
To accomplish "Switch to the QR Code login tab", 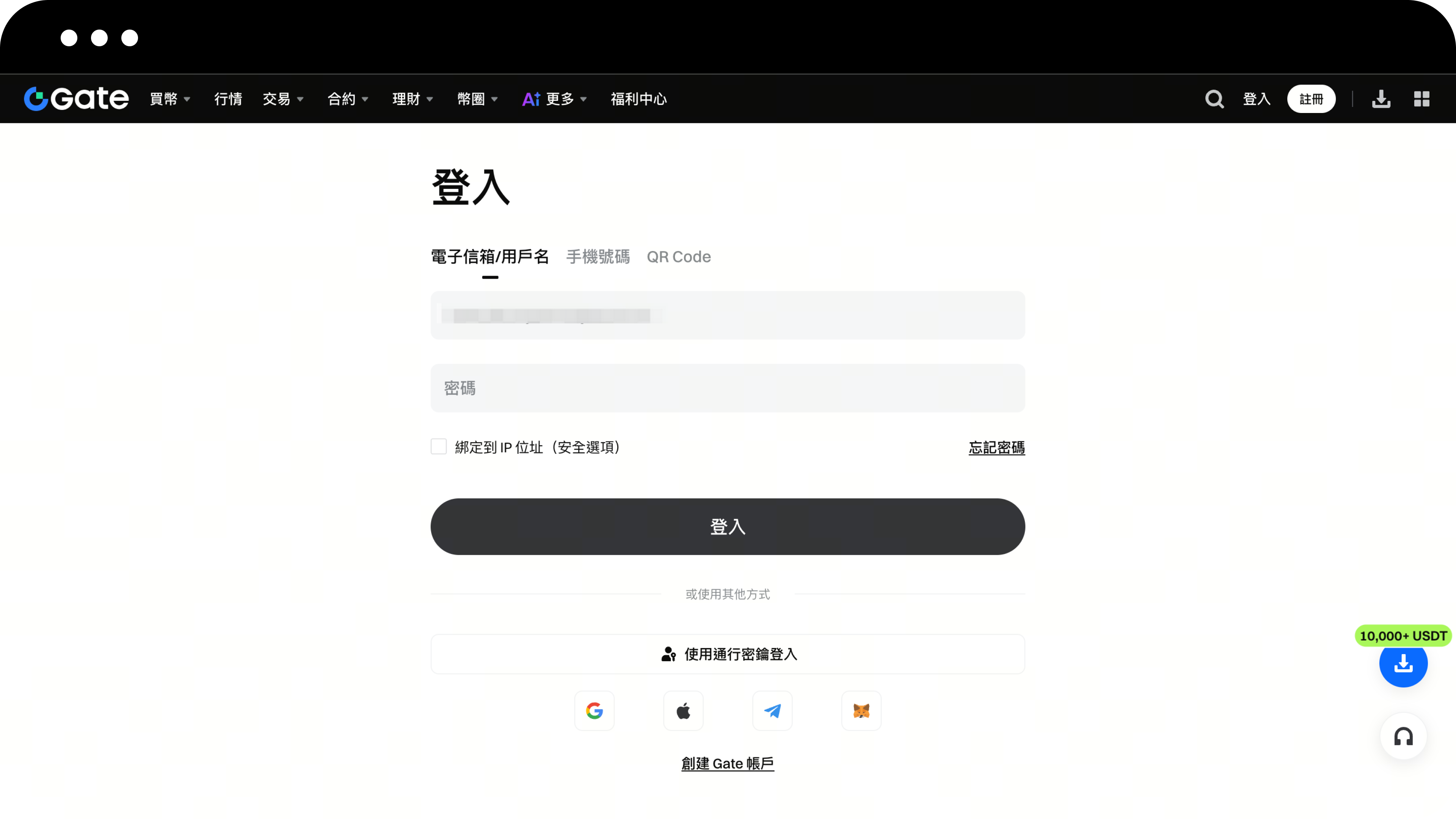I will coord(678,257).
